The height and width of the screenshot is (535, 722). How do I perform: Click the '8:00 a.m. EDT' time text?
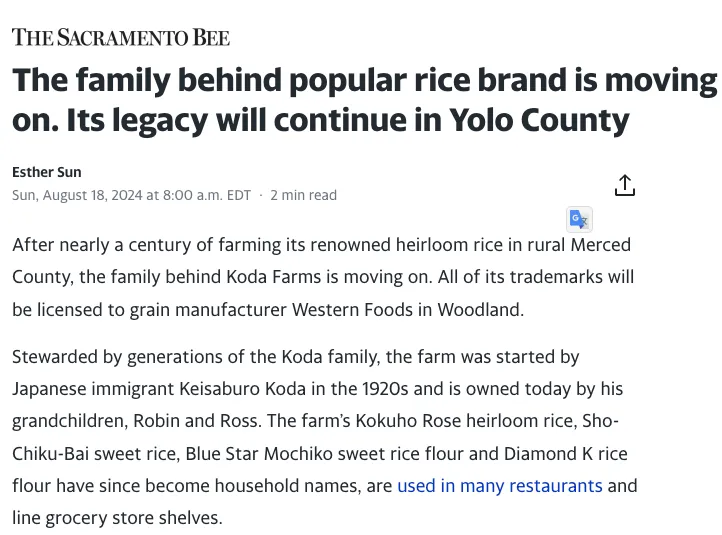click(207, 195)
